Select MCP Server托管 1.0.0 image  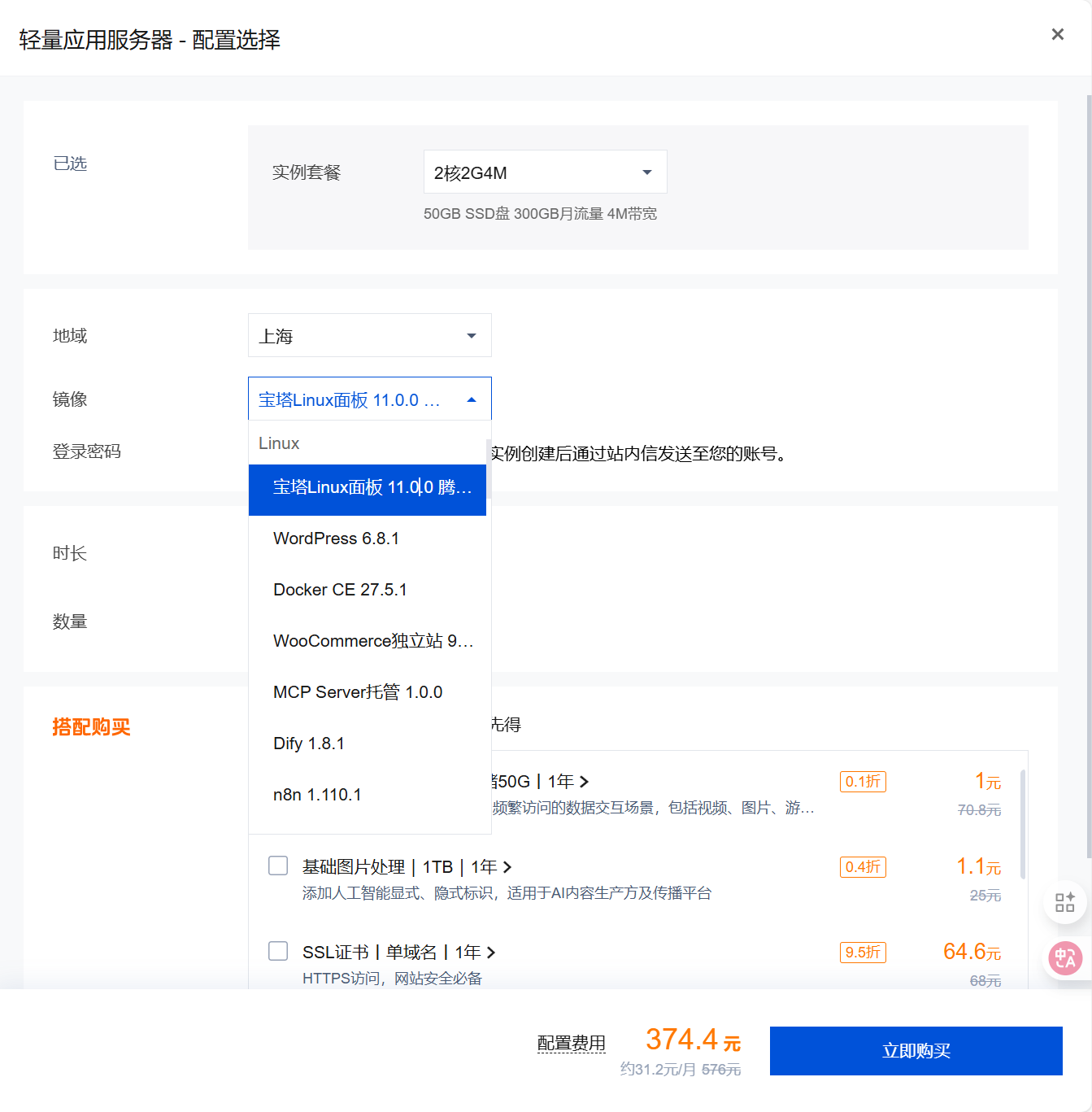[358, 692]
